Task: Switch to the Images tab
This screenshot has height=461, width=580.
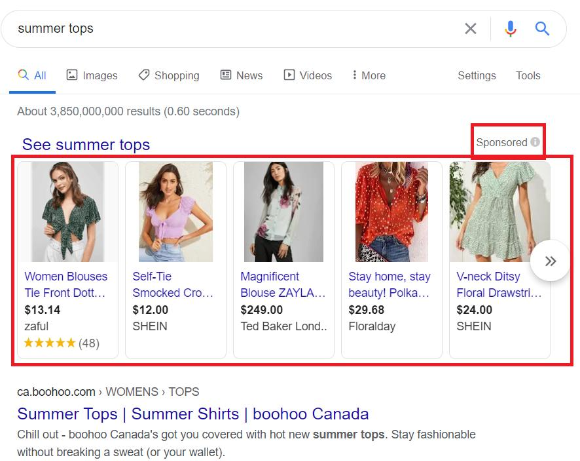Action: click(92, 75)
